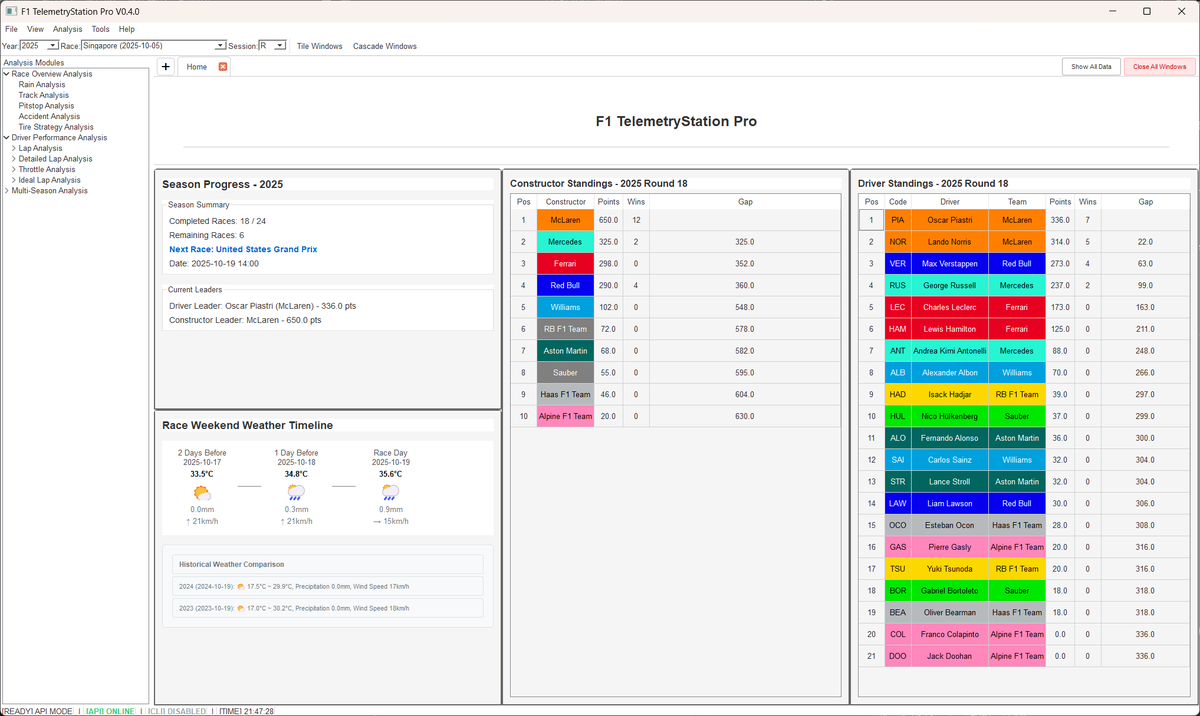Click the Red Bull cell in constructor standings
The width and height of the screenshot is (1200, 716).
point(566,285)
